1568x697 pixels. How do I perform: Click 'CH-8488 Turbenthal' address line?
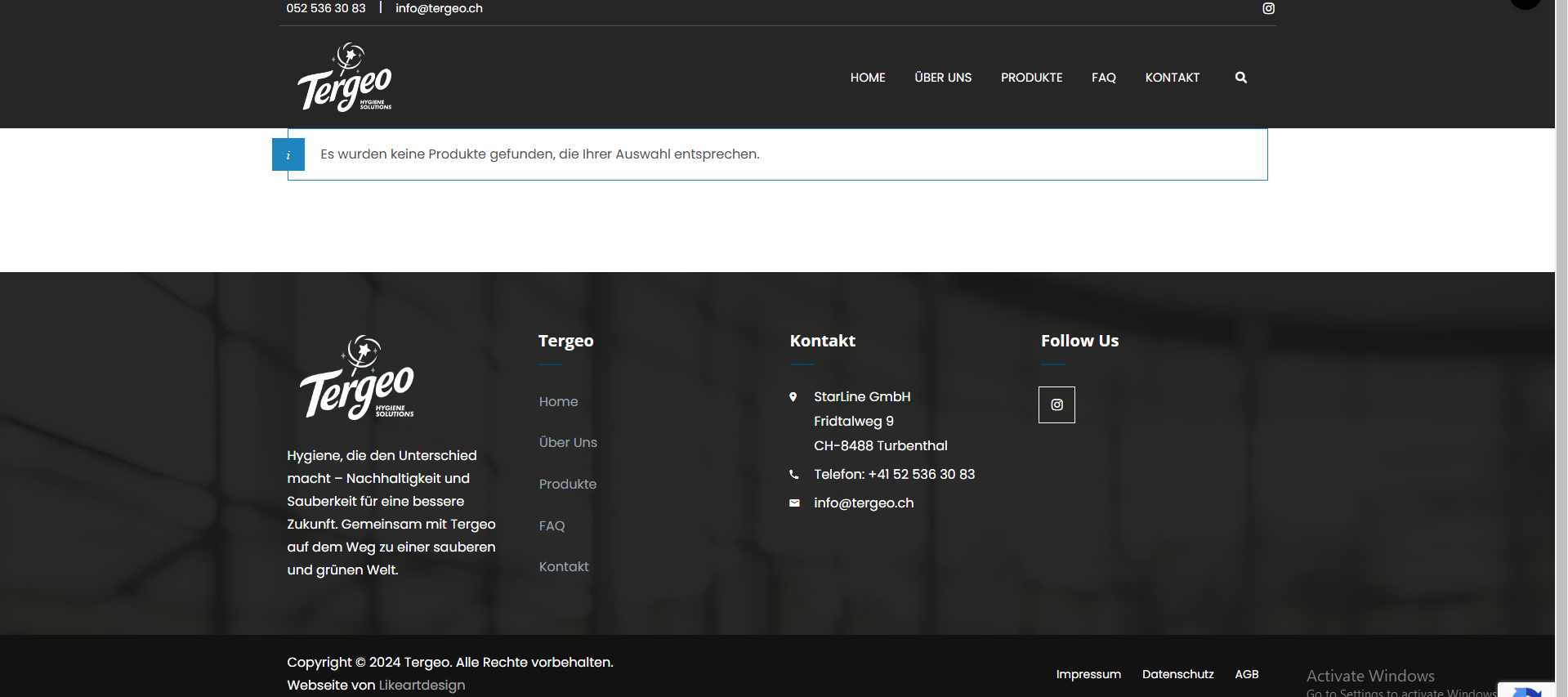(x=881, y=446)
